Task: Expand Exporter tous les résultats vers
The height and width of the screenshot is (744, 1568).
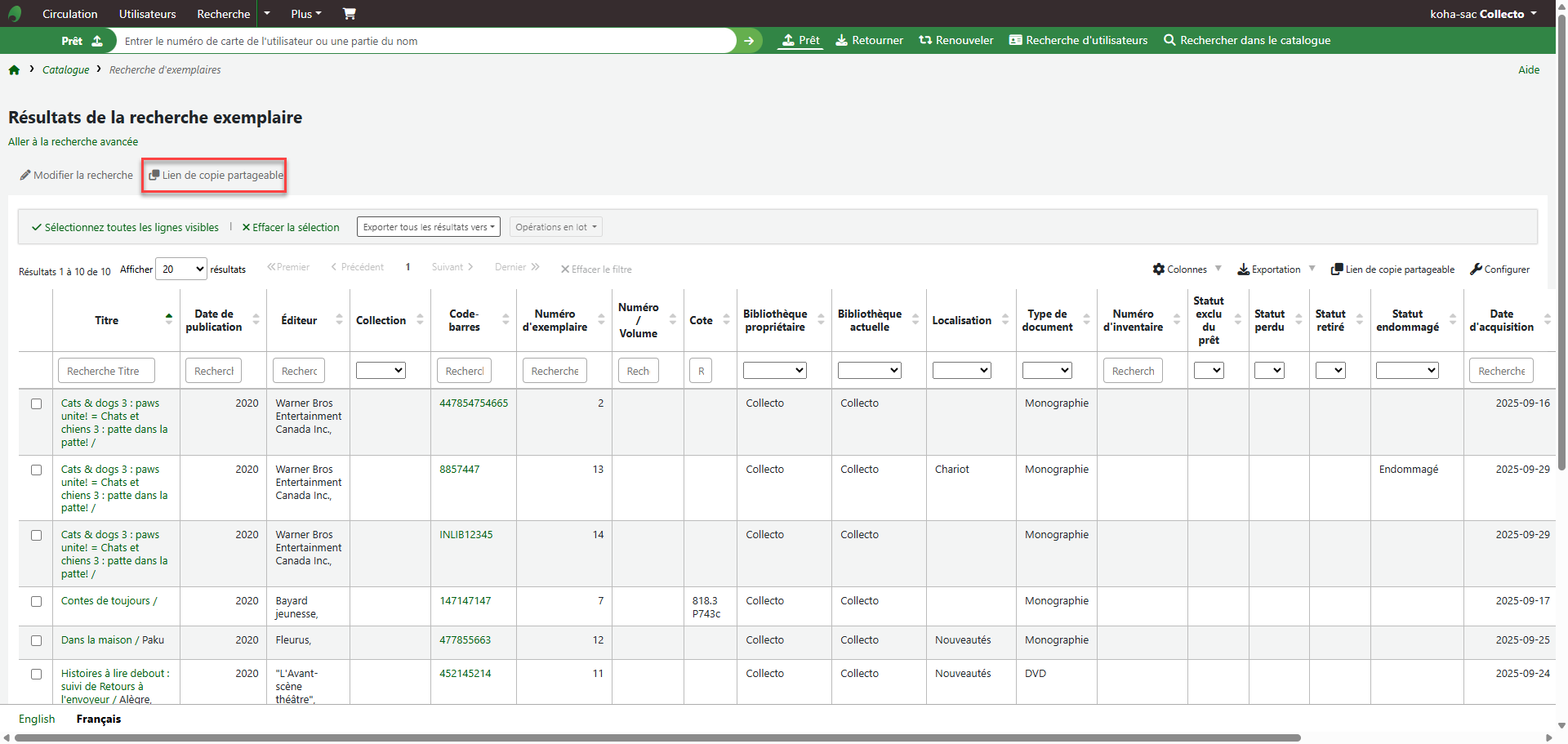Action: click(429, 228)
